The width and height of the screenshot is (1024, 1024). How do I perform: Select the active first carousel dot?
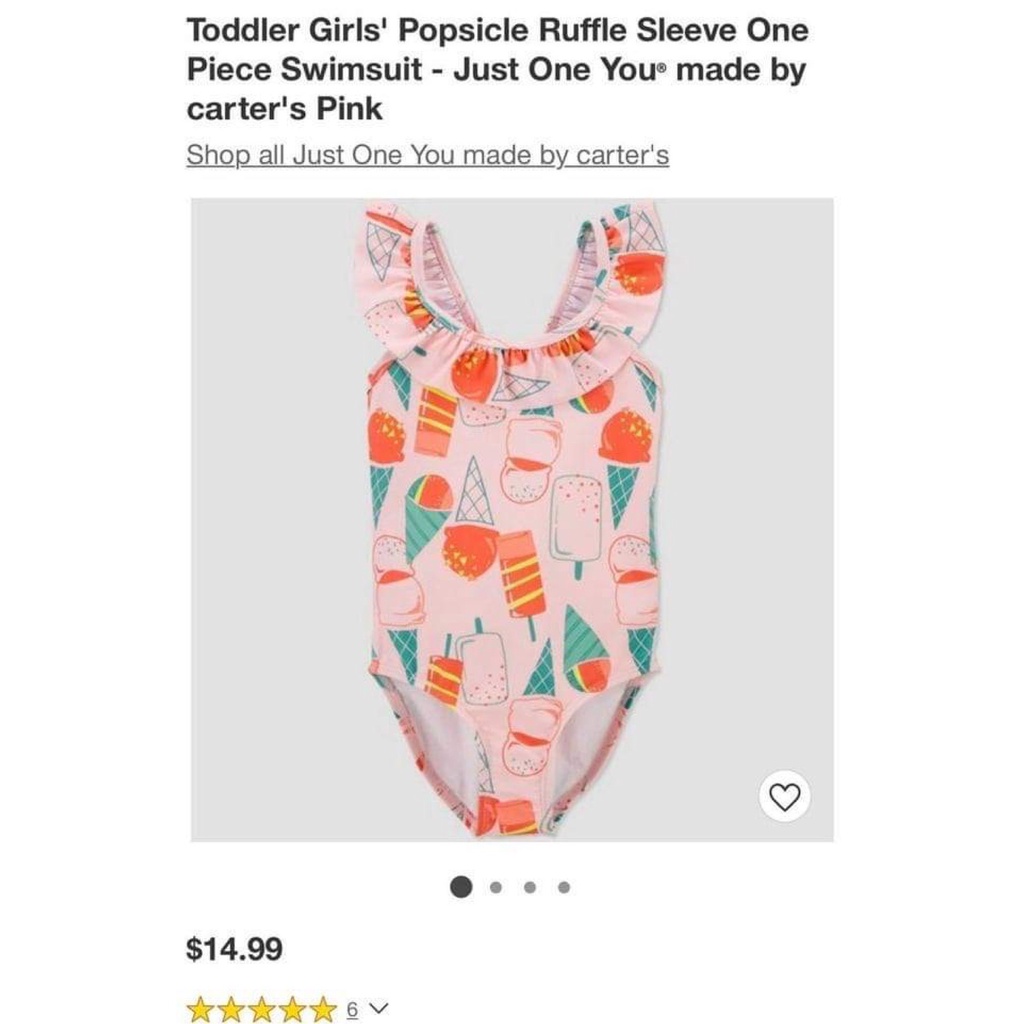[x=461, y=887]
